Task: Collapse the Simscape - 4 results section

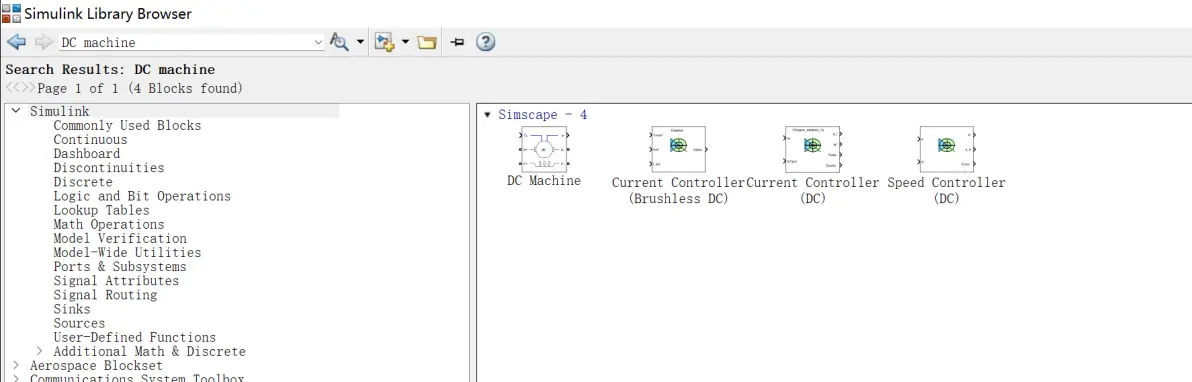Action: coord(487,115)
